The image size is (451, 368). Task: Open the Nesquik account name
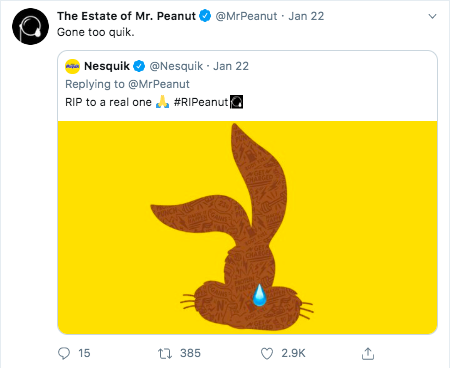pos(107,66)
